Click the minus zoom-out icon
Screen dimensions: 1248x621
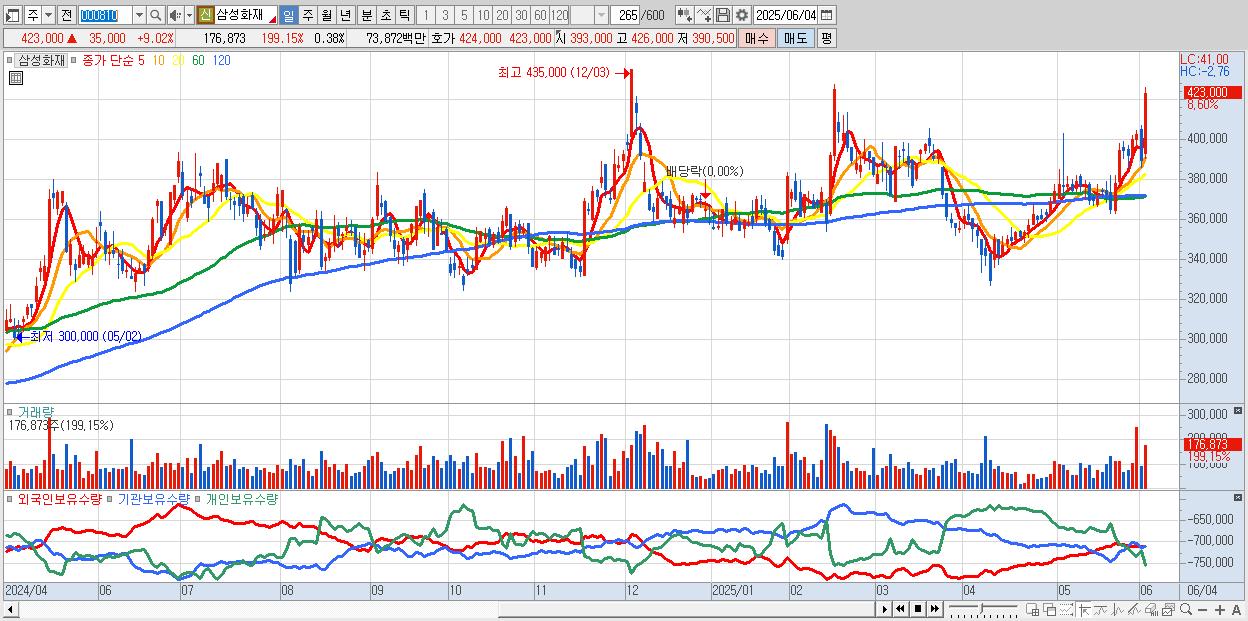[x=1202, y=610]
